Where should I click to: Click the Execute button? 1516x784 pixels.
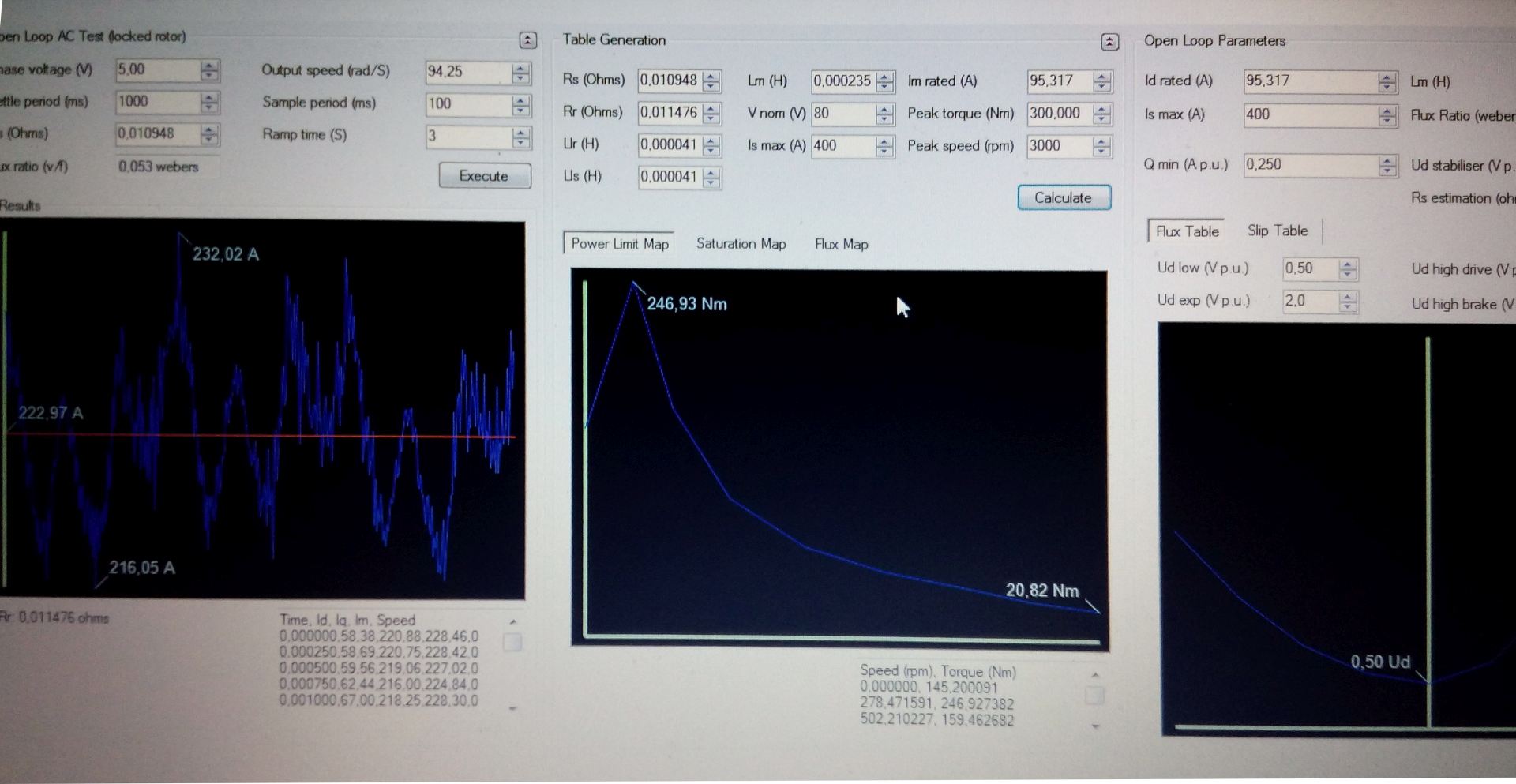(x=484, y=176)
